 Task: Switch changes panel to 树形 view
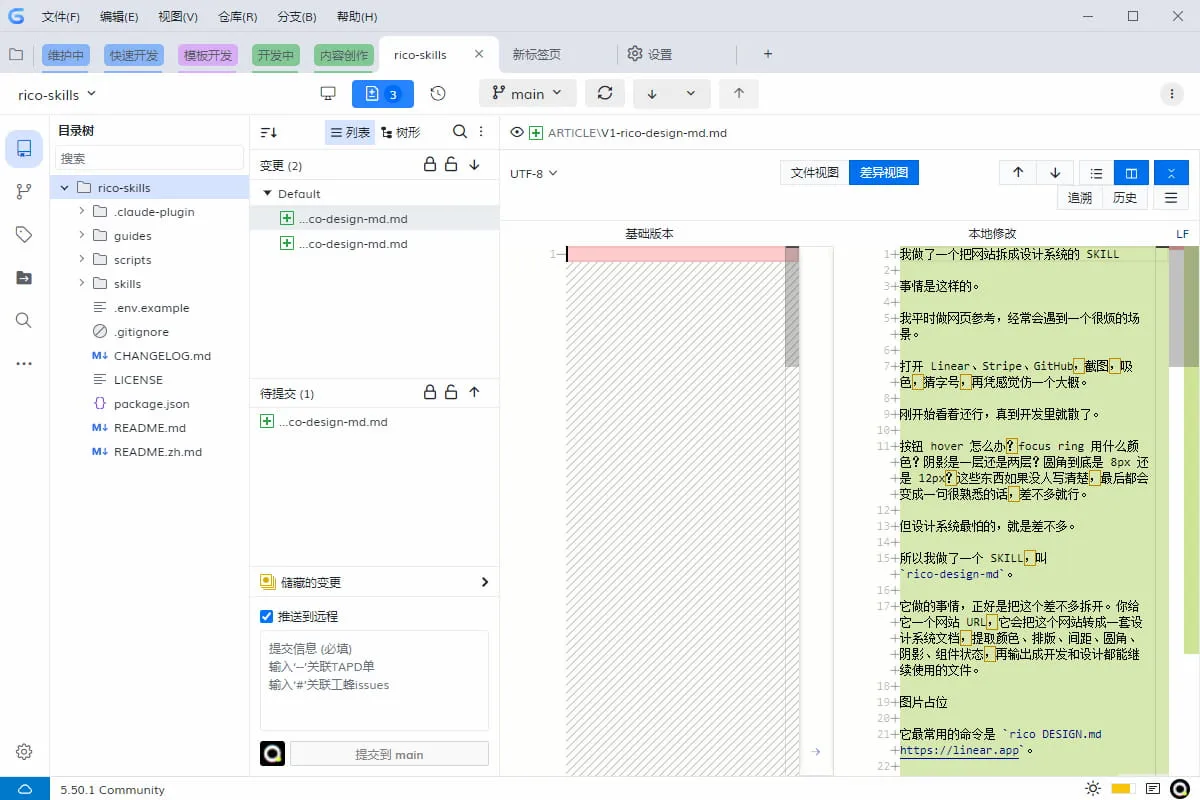(400, 132)
